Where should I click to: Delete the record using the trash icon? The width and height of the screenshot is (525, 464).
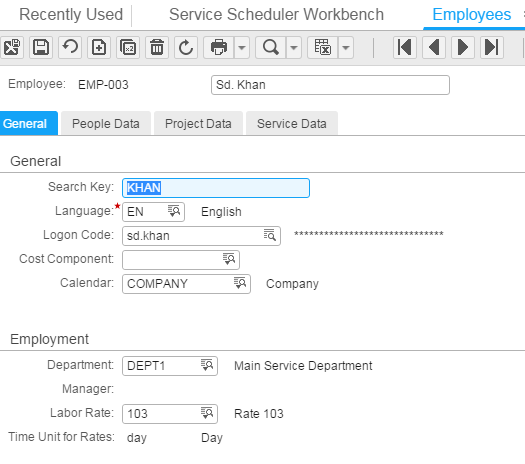[157, 47]
